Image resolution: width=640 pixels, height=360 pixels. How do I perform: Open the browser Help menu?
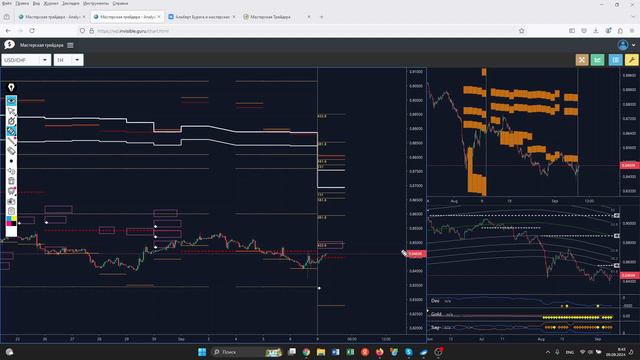[120, 3]
